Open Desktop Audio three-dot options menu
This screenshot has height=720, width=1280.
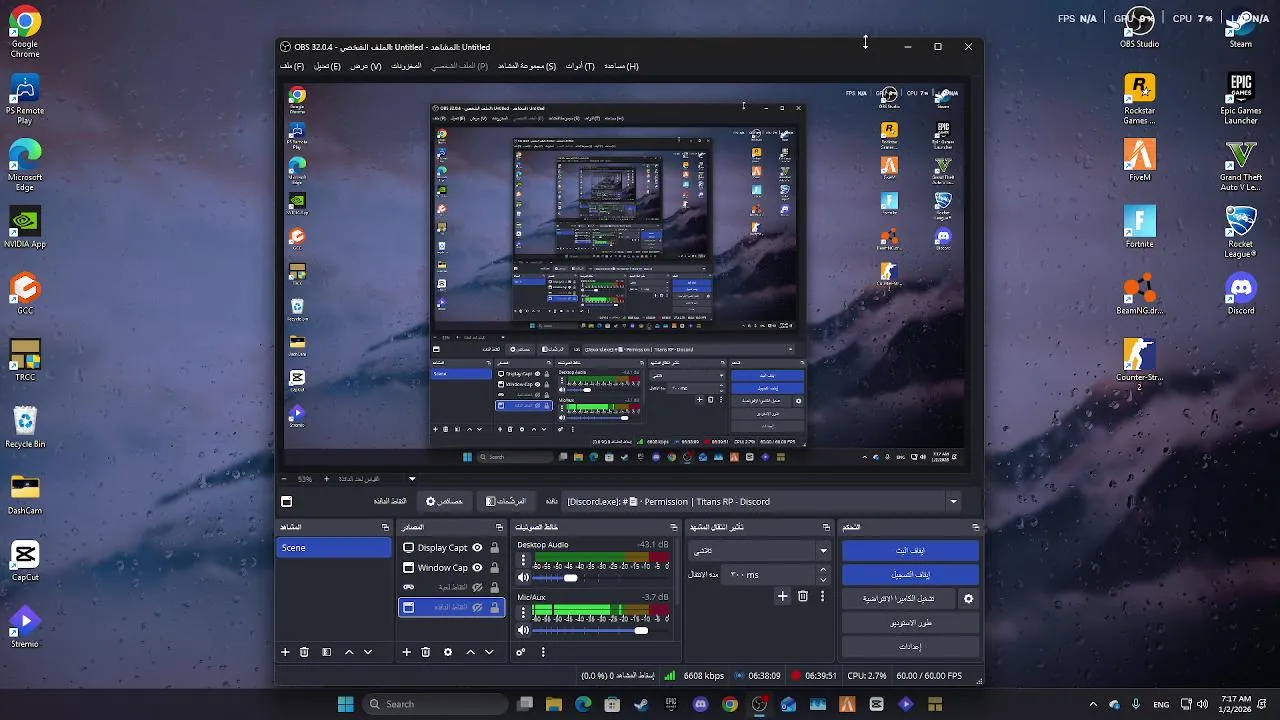pos(523,561)
